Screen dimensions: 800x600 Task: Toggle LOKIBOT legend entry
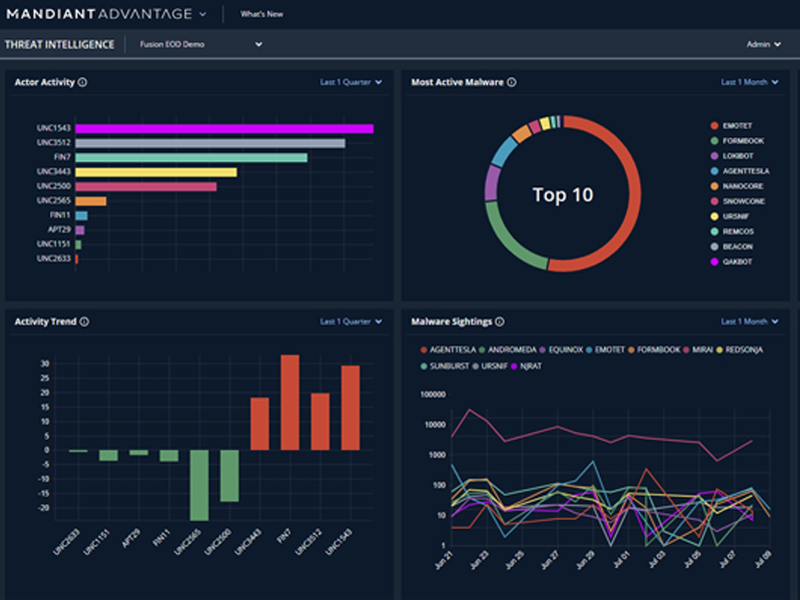(x=732, y=156)
